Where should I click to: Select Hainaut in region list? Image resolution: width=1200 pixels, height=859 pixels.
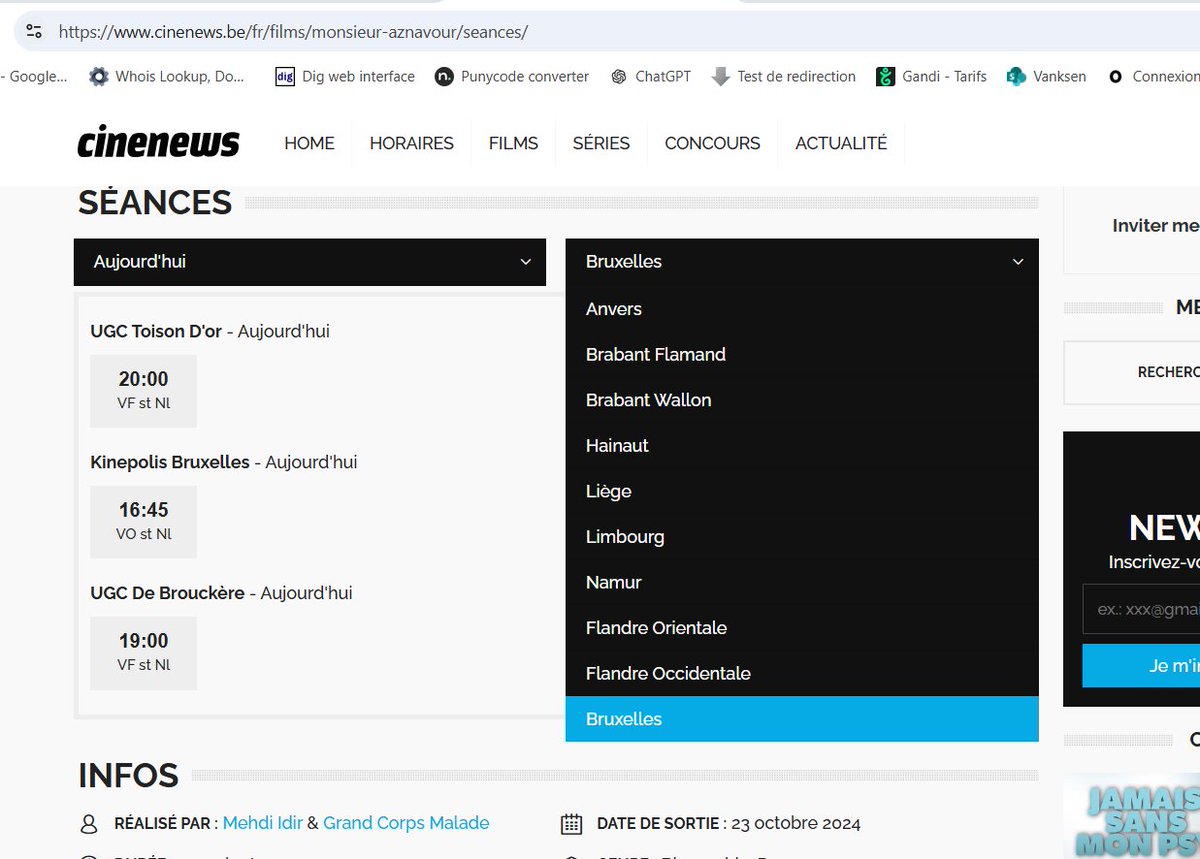[802, 445]
